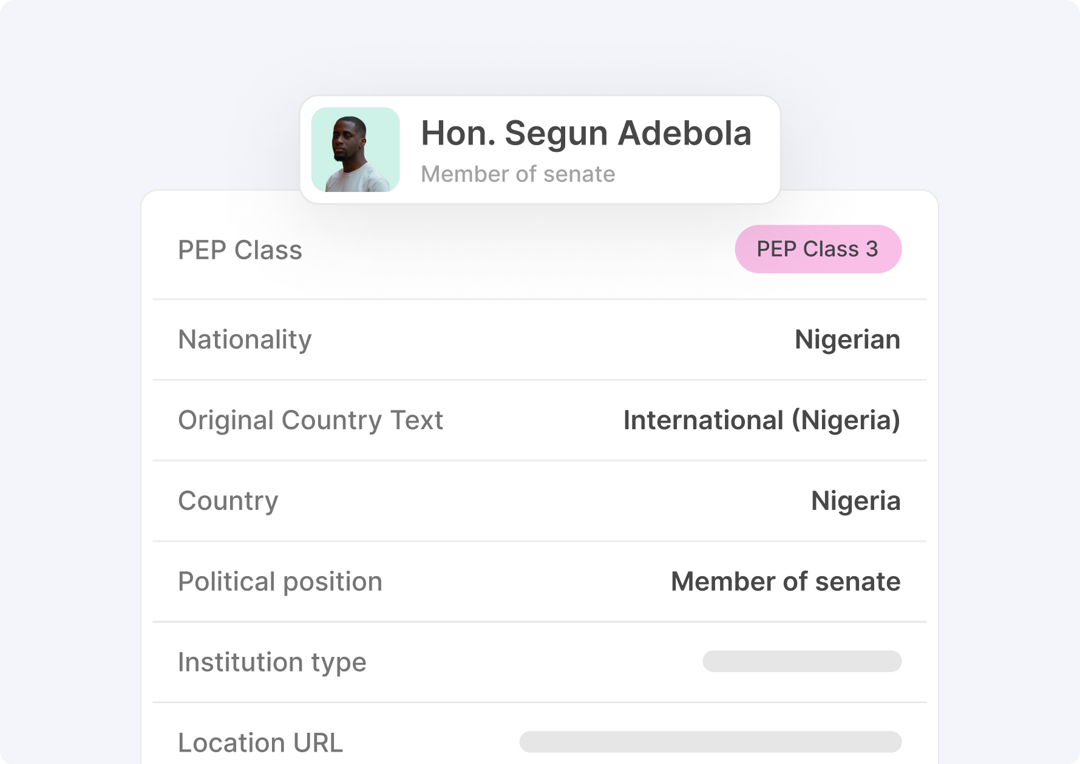
Task: Click the Nationality field label
Action: (245, 340)
